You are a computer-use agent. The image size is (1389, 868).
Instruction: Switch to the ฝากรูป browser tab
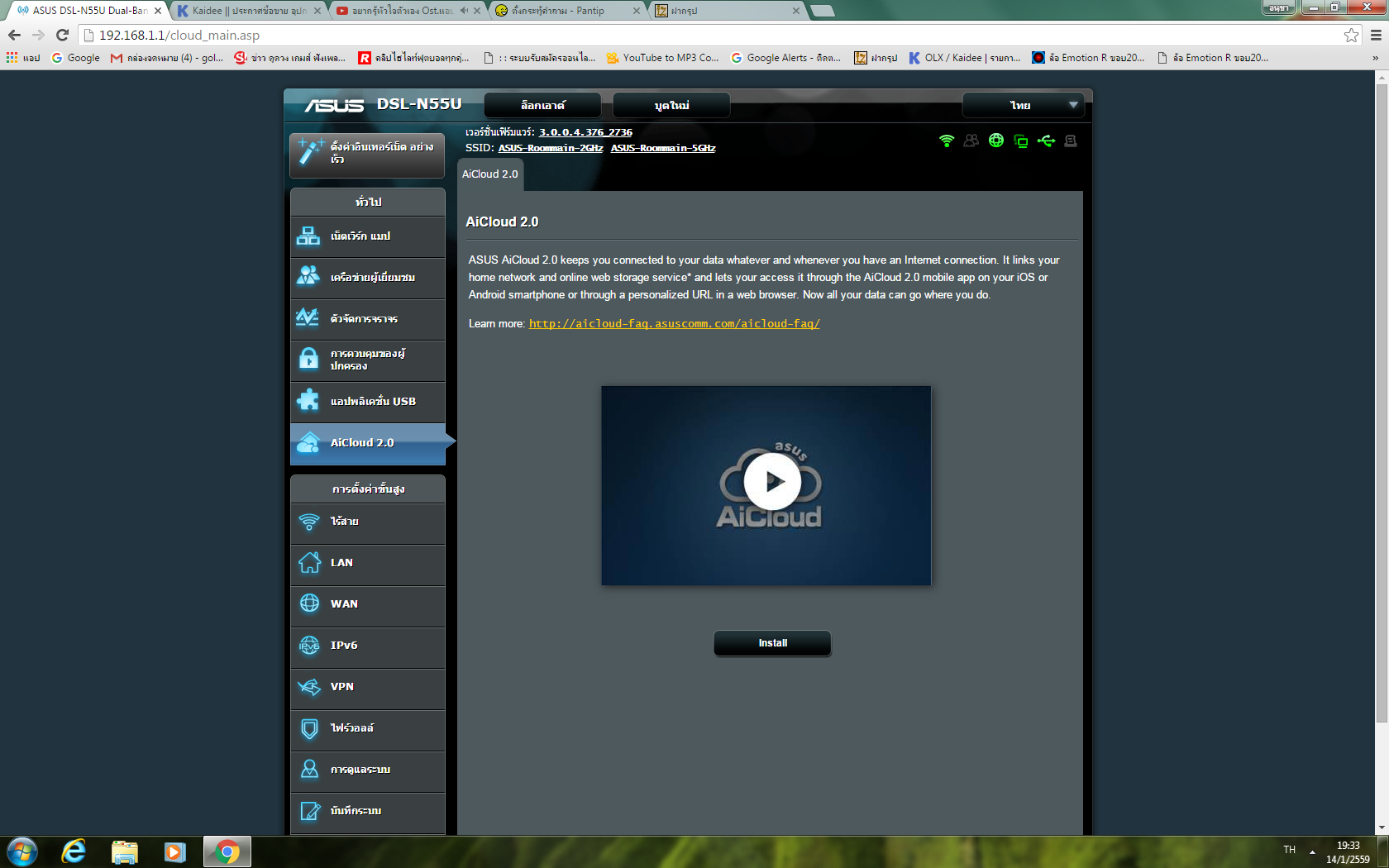click(x=727, y=11)
